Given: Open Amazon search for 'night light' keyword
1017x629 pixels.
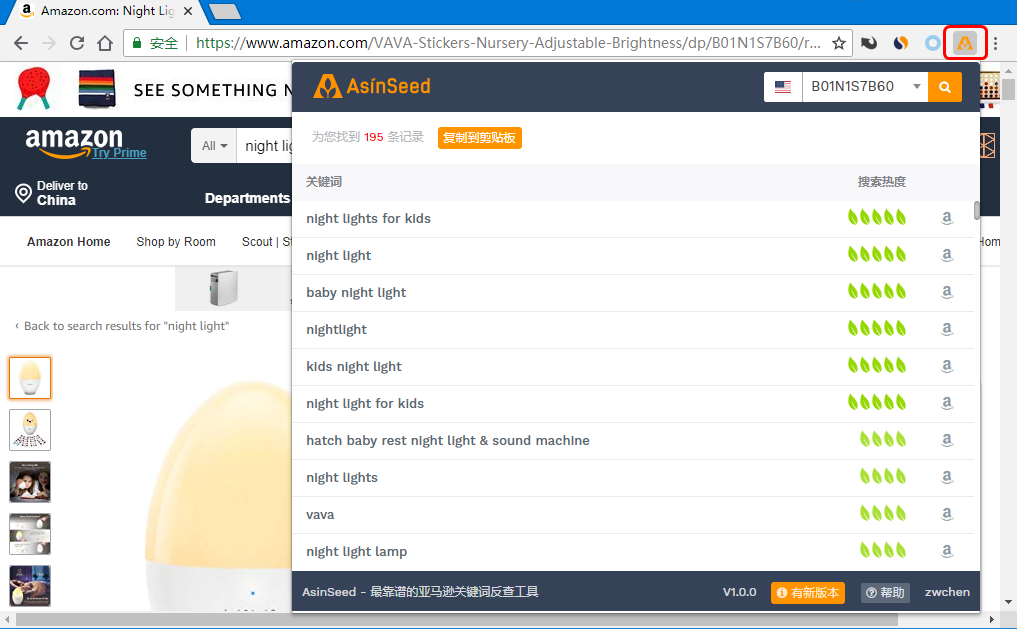Looking at the screenshot, I should tap(946, 255).
